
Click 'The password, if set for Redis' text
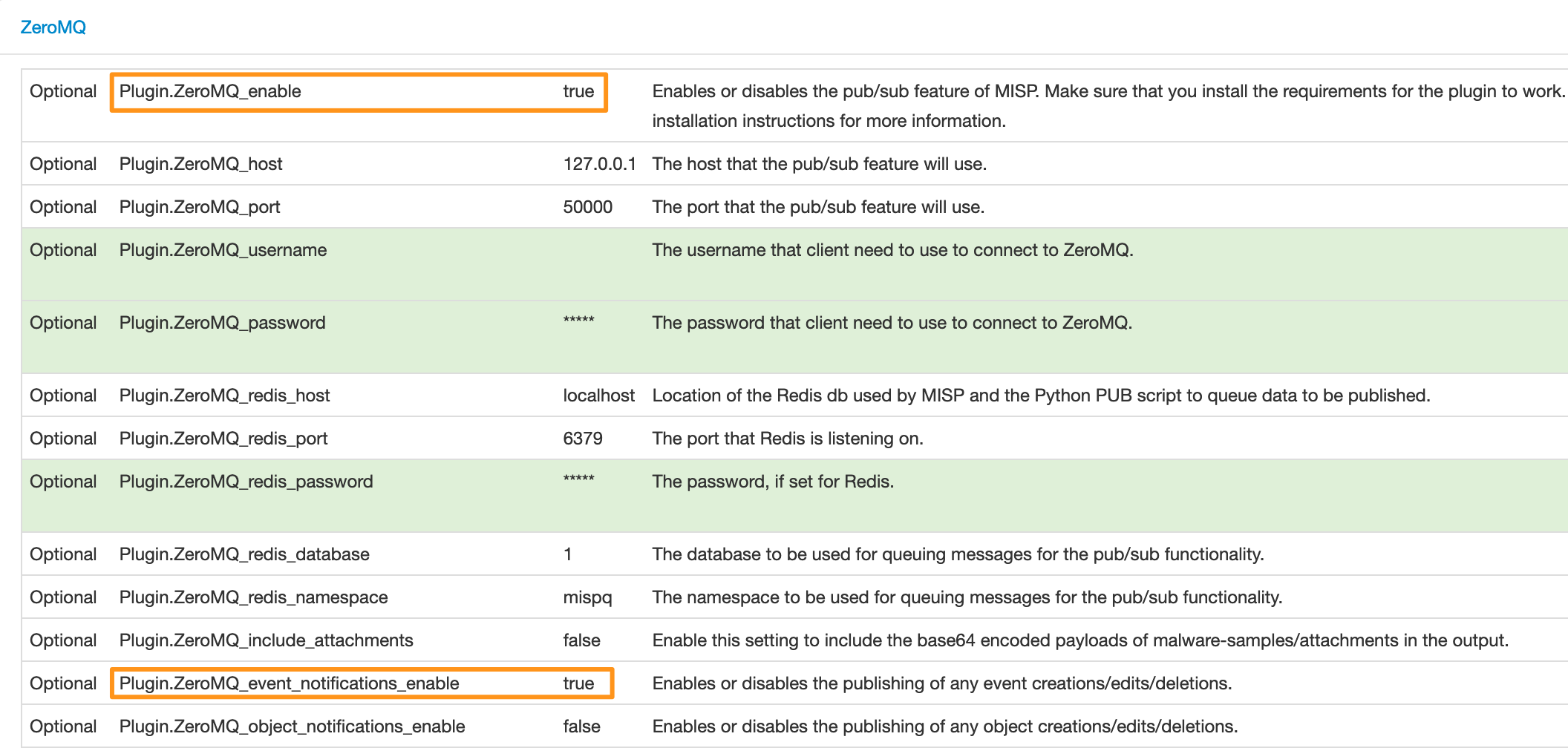(x=773, y=482)
